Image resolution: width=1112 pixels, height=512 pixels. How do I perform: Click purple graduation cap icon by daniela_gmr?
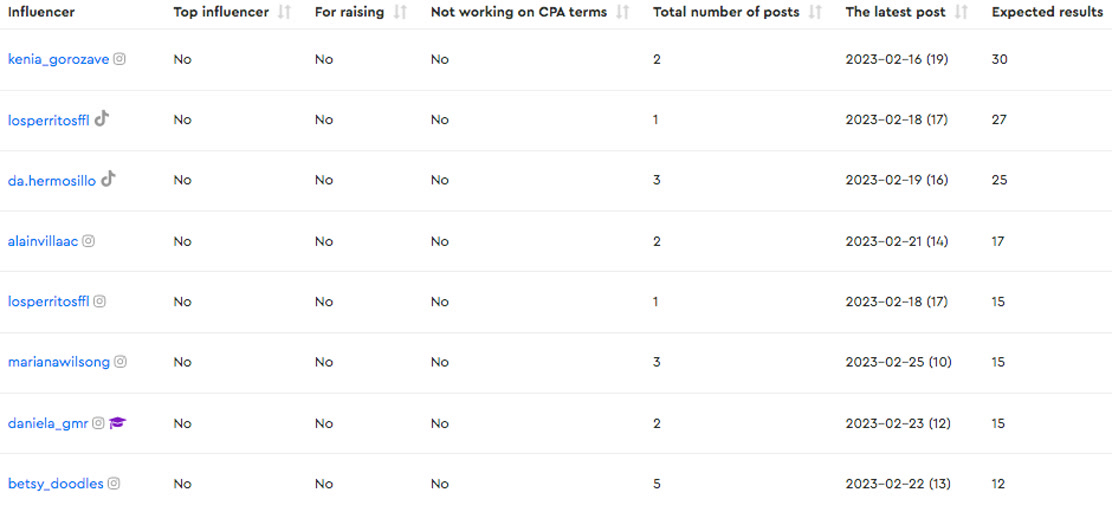coord(118,423)
